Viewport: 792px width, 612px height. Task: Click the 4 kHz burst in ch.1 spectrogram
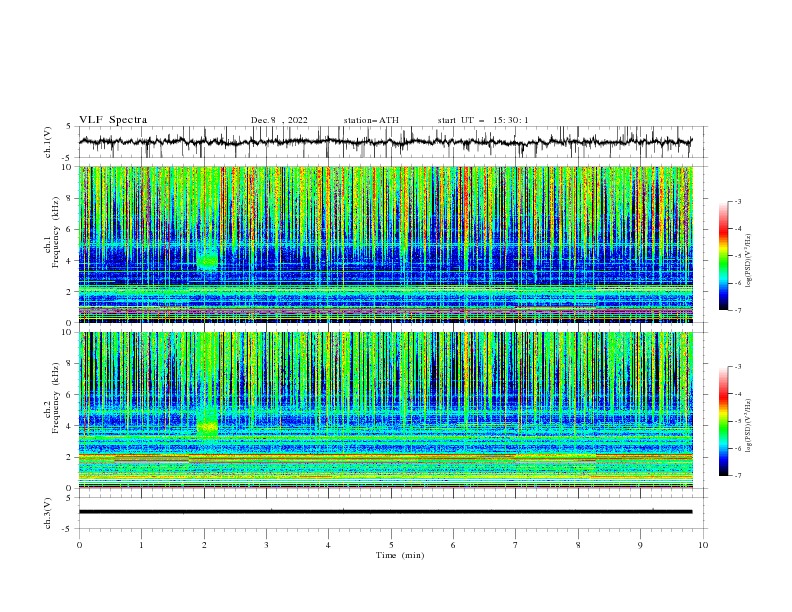[x=208, y=260]
